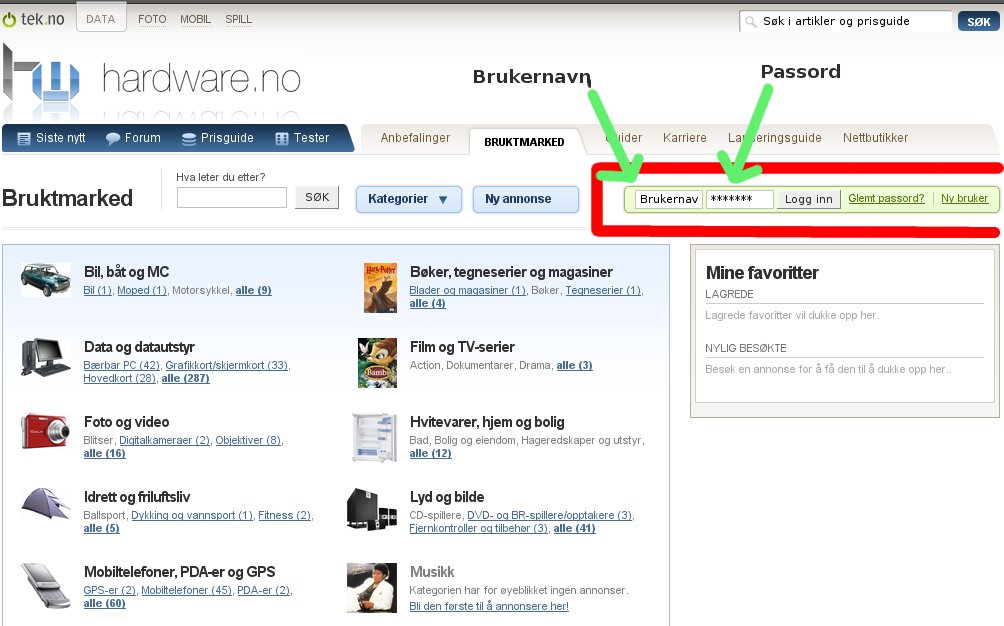Viewport: 1004px width, 626px height.
Task: Open the mobile phone category image
Action: [x=45, y=585]
